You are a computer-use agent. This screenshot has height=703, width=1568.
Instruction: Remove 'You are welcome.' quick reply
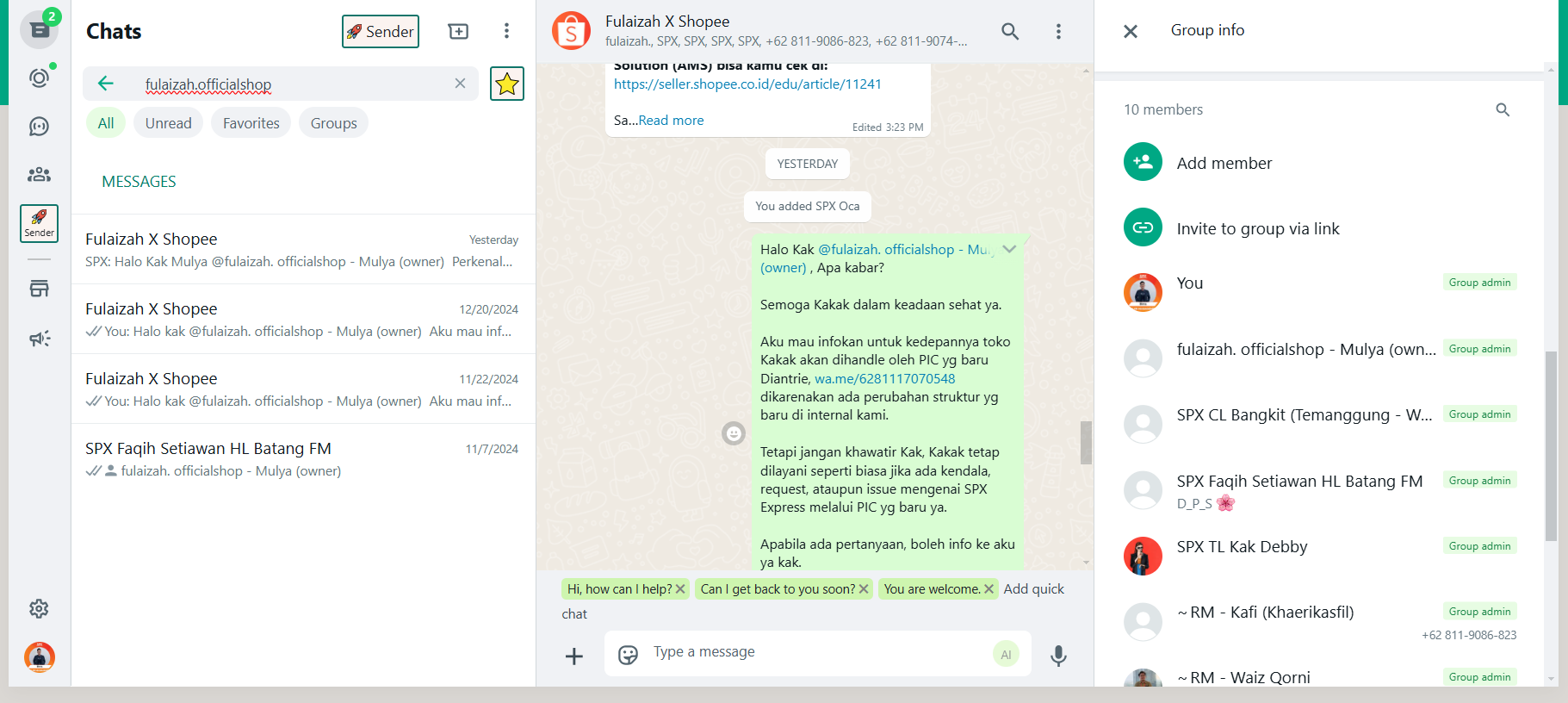[x=989, y=589]
